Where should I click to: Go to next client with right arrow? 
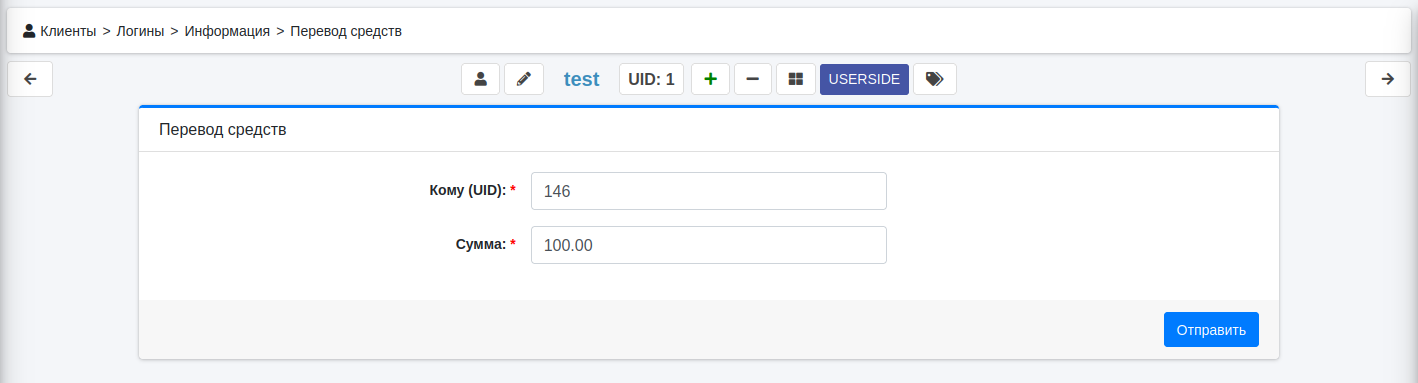(x=1388, y=80)
